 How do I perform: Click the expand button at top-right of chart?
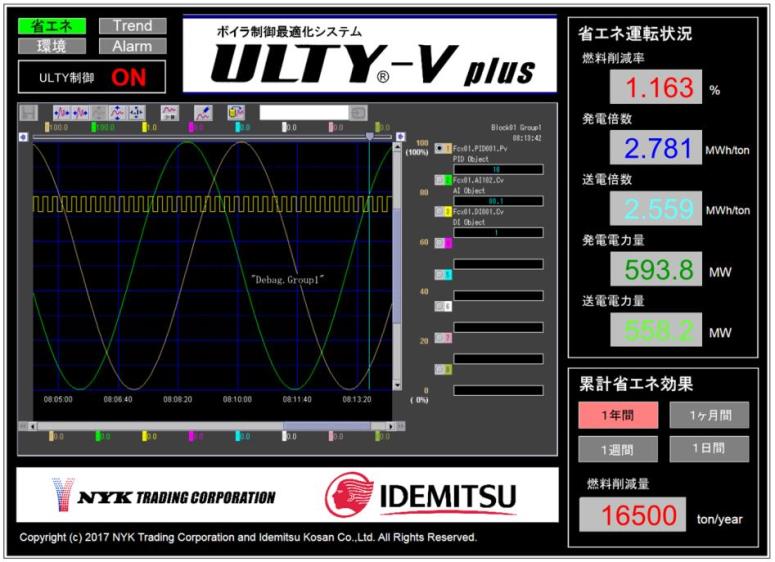tap(401, 137)
